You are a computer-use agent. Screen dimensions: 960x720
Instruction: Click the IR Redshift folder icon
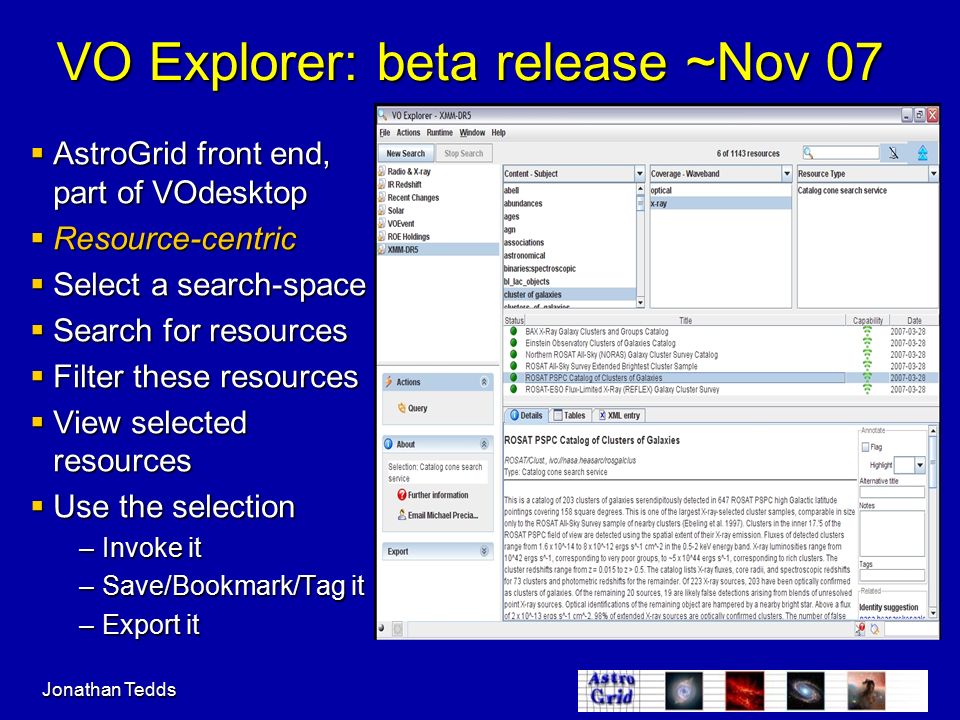tap(381, 184)
